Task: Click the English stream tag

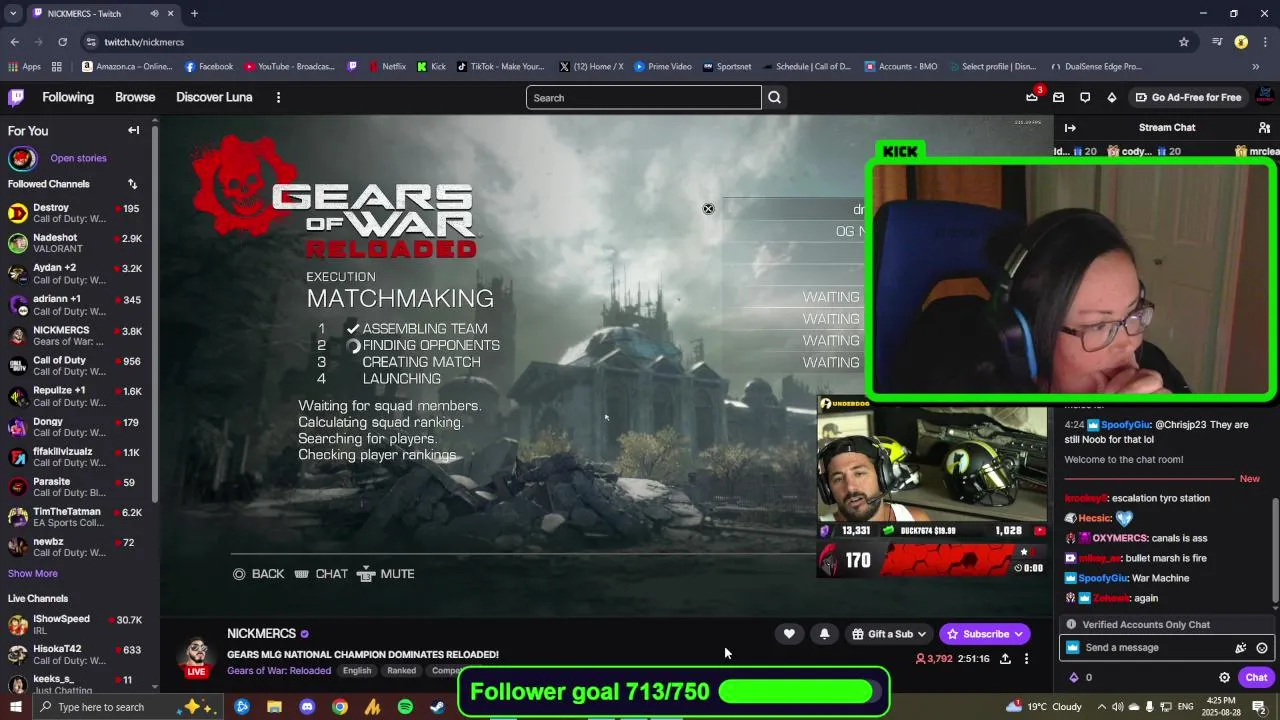Action: (357, 671)
